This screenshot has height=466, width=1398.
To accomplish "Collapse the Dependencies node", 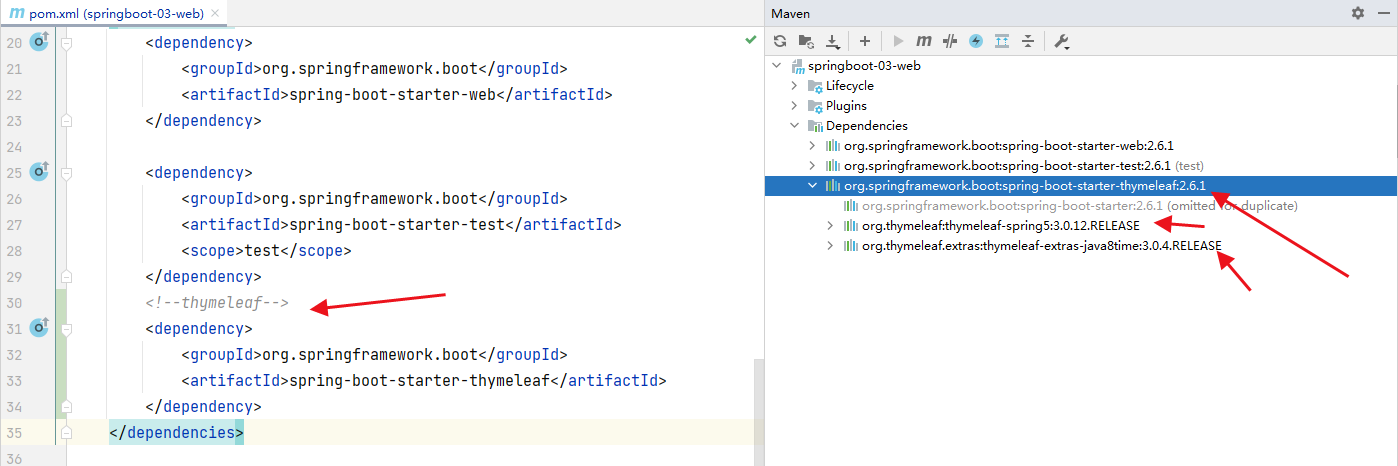I will click(795, 126).
